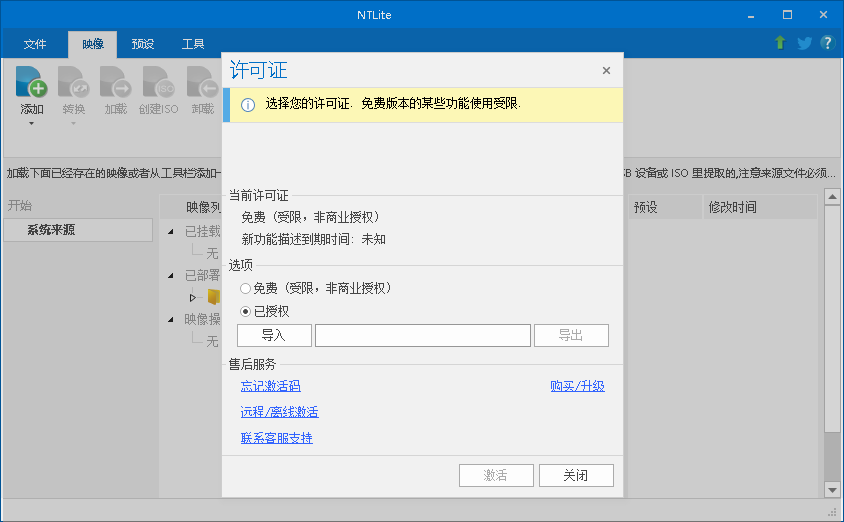Image resolution: width=844 pixels, height=522 pixels.
Task: Click the yellow folder icon in image tree
Action: (214, 297)
